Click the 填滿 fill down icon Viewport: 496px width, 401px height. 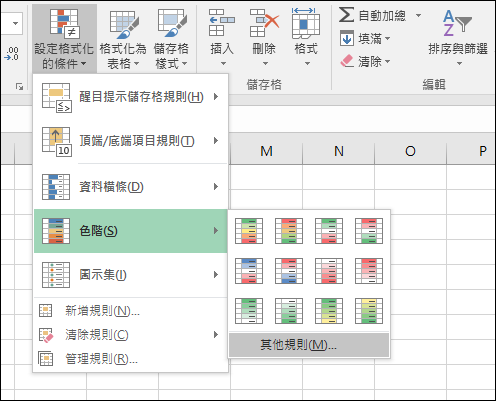(x=347, y=38)
